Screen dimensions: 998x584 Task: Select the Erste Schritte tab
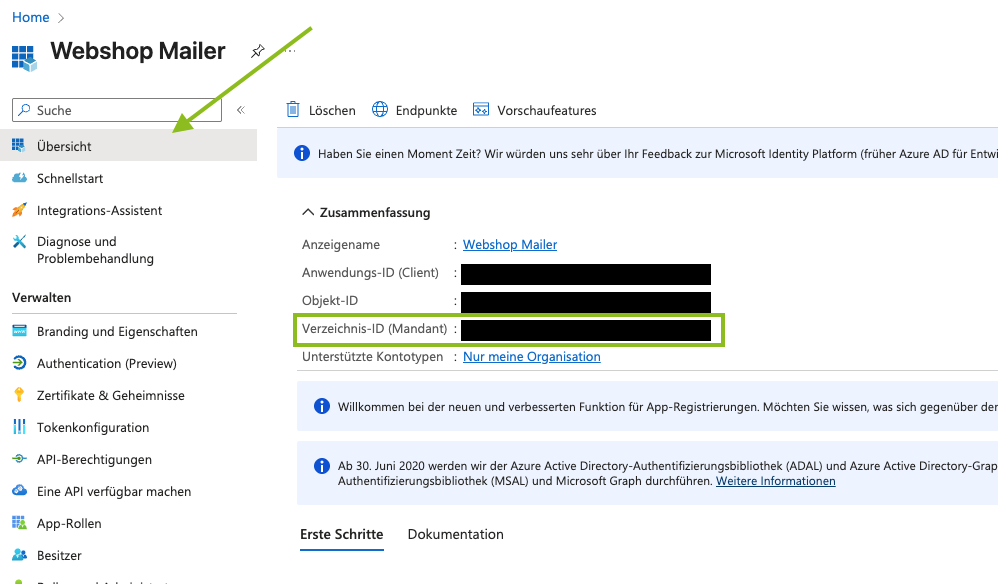pyautogui.click(x=341, y=534)
